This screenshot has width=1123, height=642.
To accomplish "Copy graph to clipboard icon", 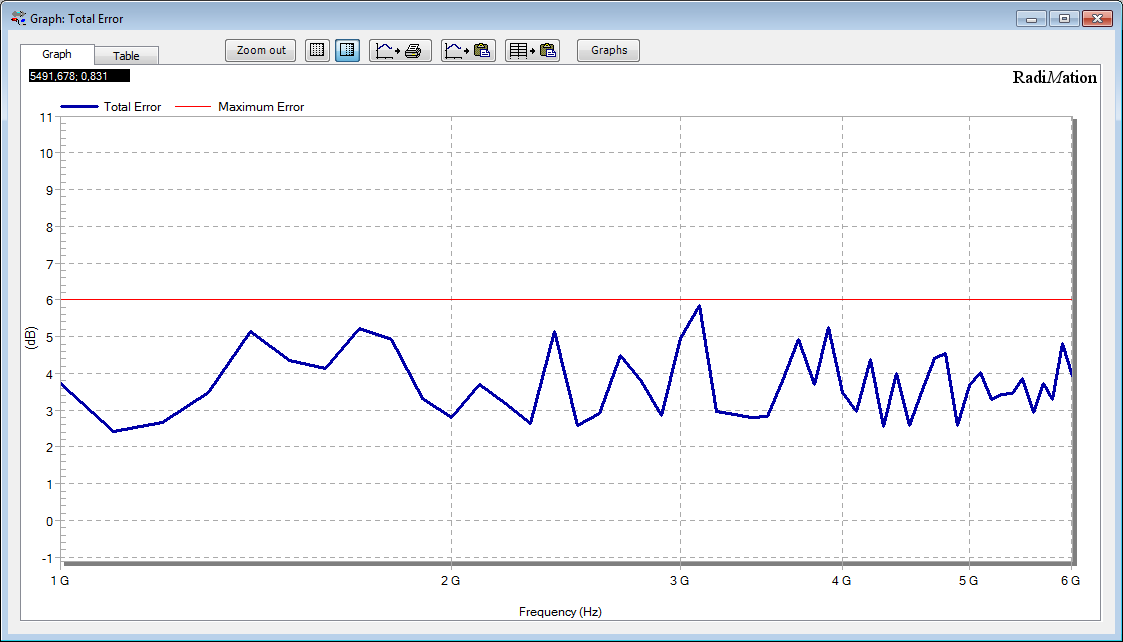I will tap(469, 50).
